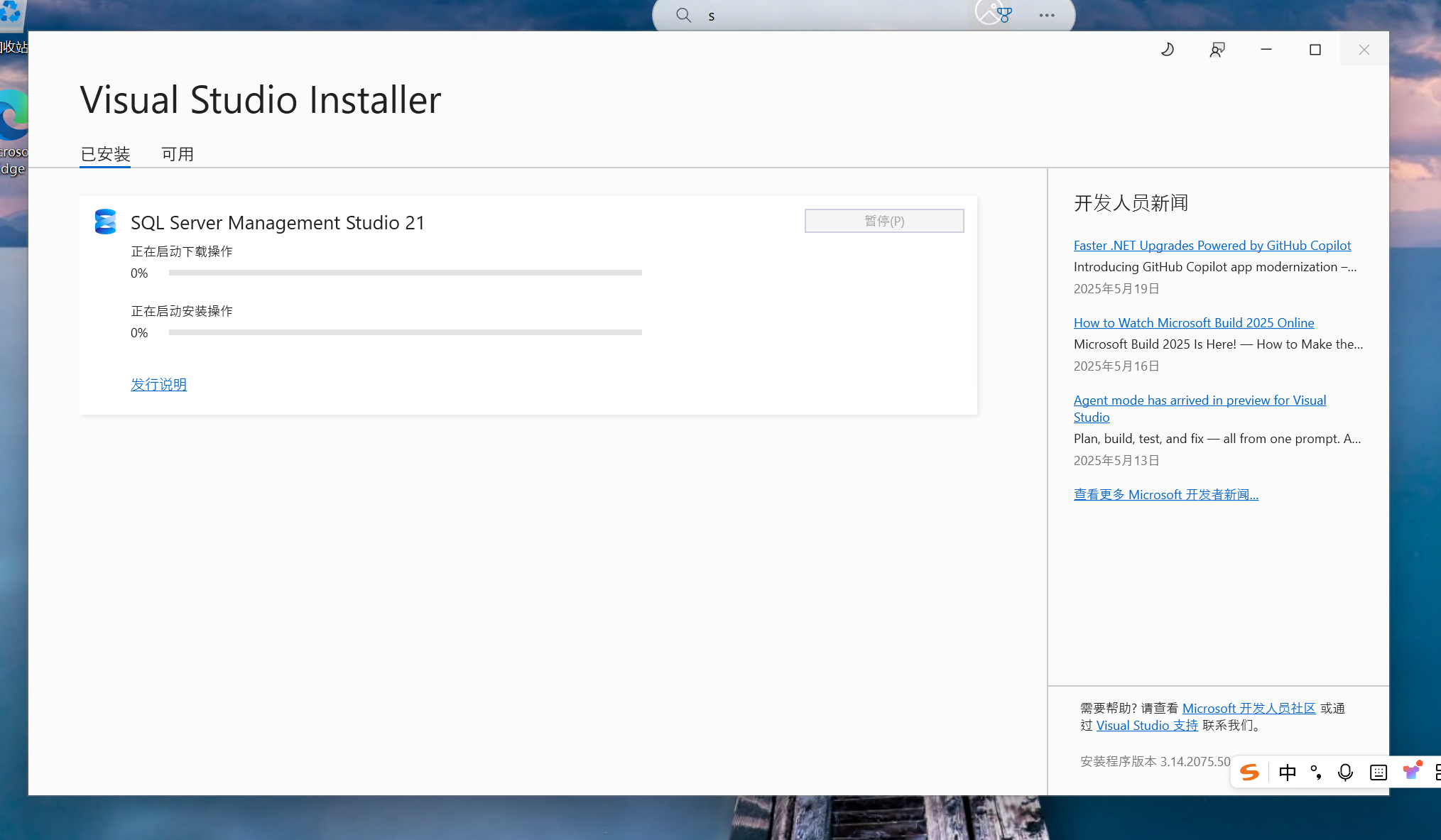
Task: Click the SQL Server Management Studio icon
Action: pyautogui.click(x=105, y=222)
